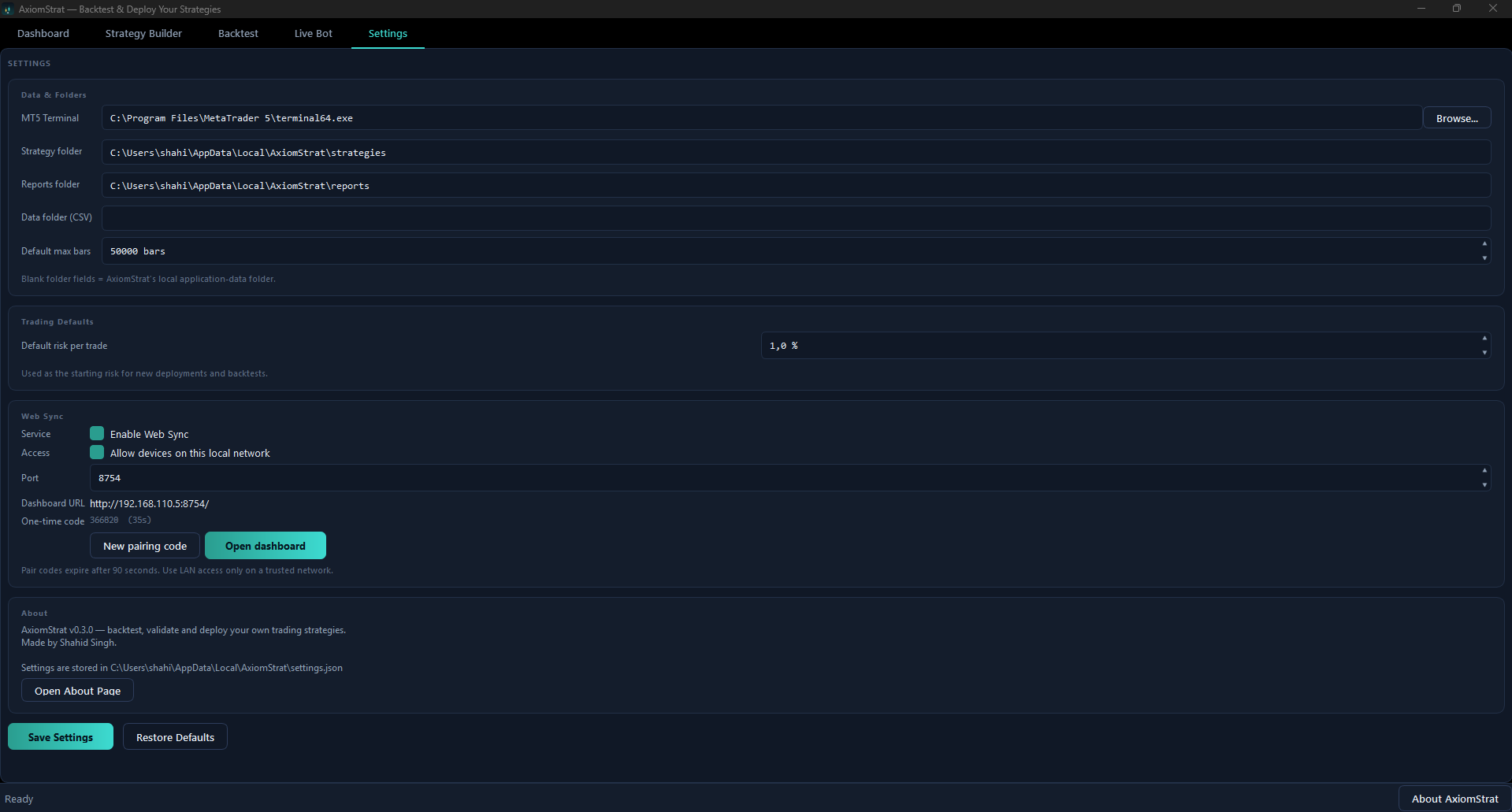Click the Reports folder path field
The height and width of the screenshot is (812, 1512).
click(796, 185)
